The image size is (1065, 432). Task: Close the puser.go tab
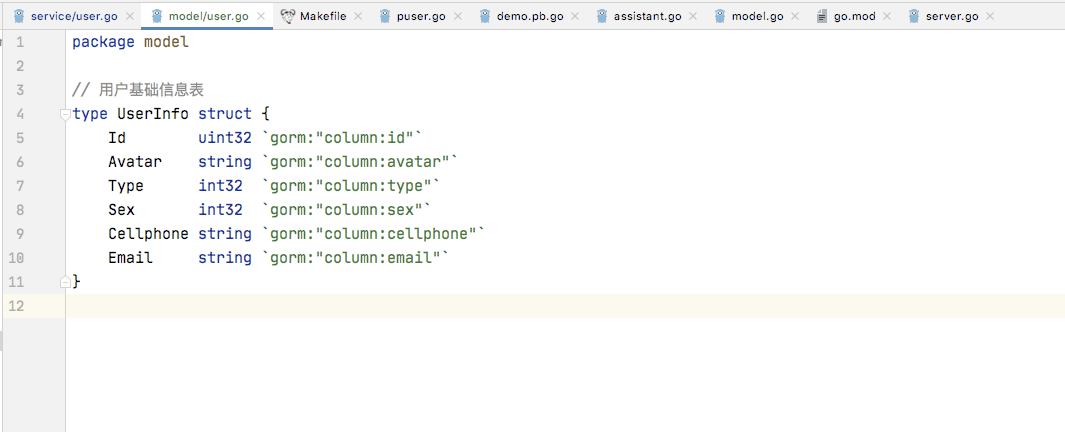pyautogui.click(x=457, y=17)
